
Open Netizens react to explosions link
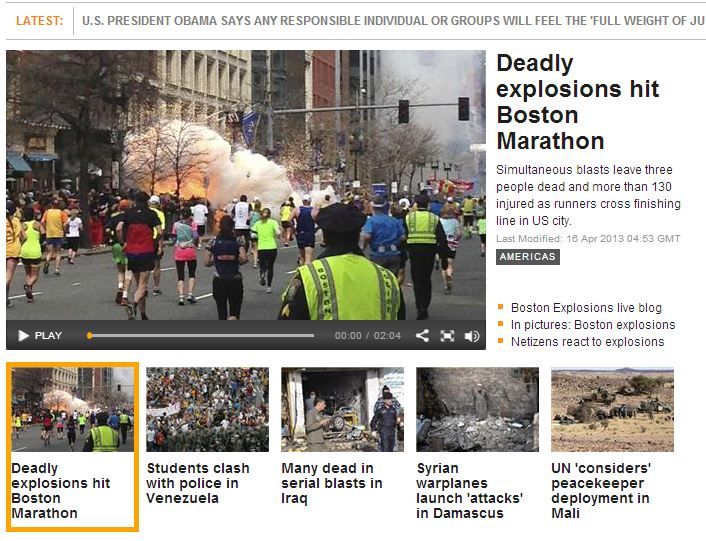(x=587, y=342)
